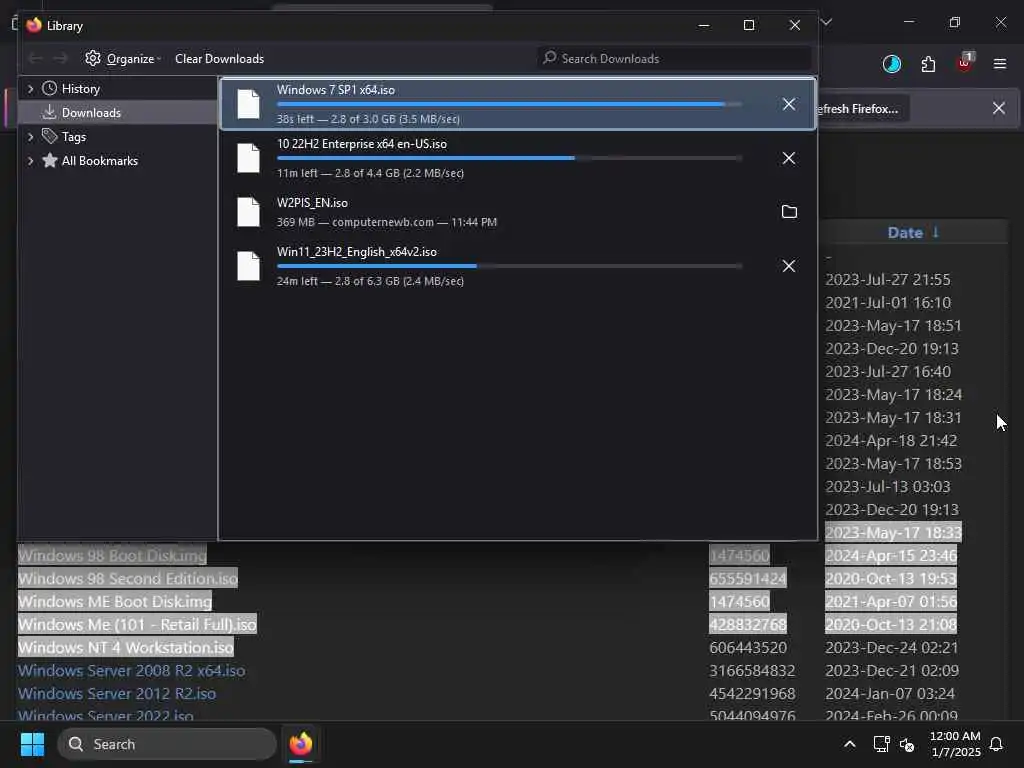Image resolution: width=1024 pixels, height=768 pixels.
Task: Click the Refresh Firefox button
Action: pyautogui.click(x=862, y=109)
